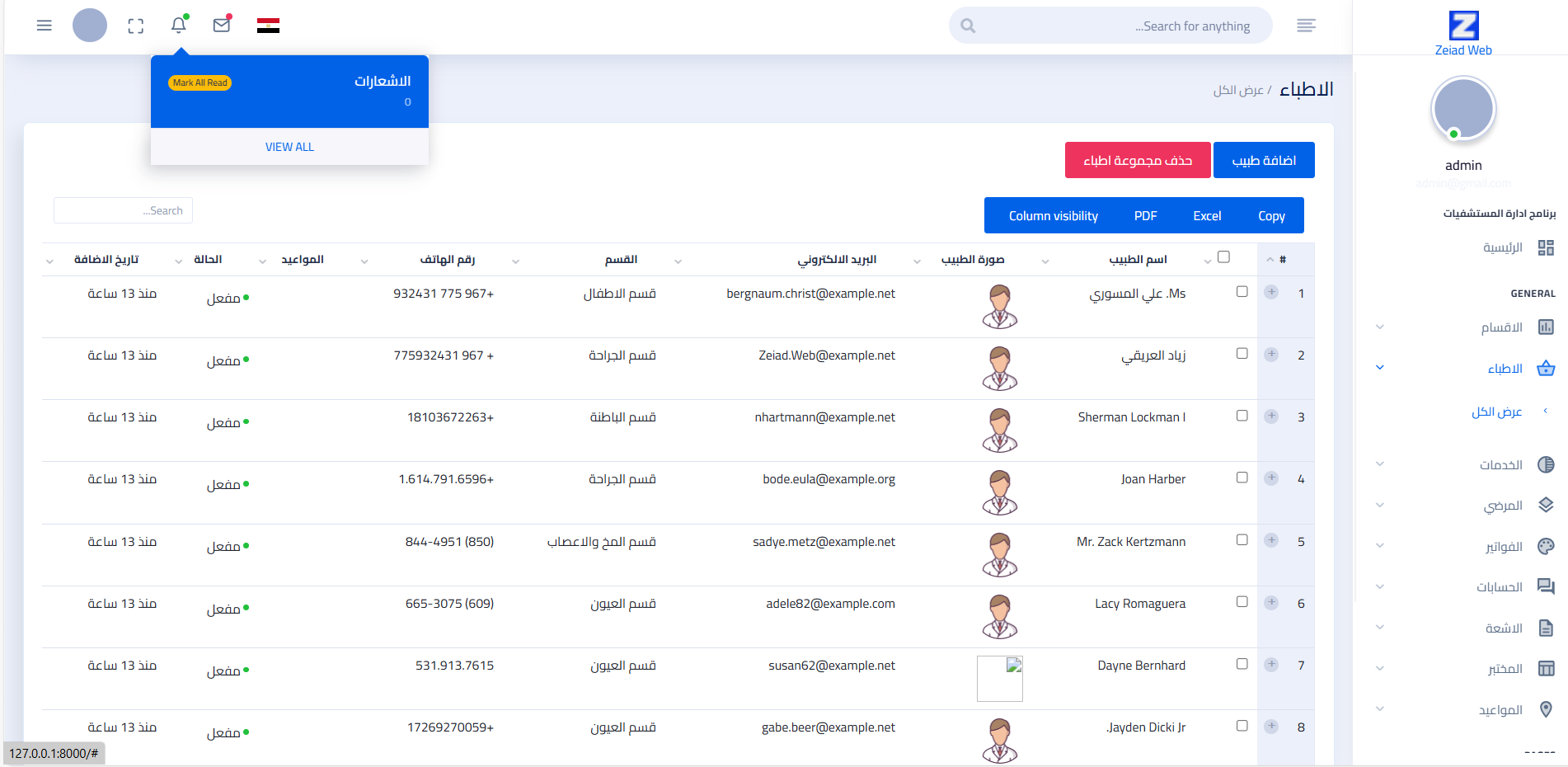Export table with Excel button

(1207, 216)
